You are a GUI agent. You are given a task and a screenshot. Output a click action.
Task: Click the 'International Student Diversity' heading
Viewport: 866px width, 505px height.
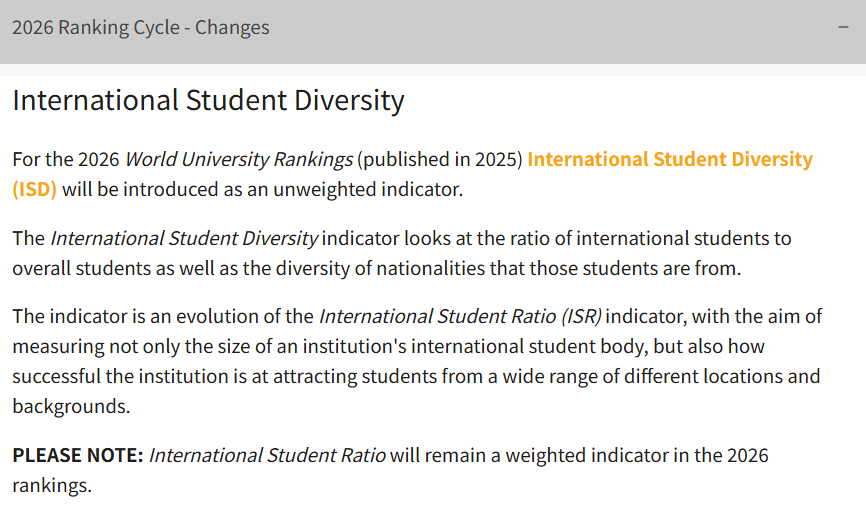(x=208, y=101)
